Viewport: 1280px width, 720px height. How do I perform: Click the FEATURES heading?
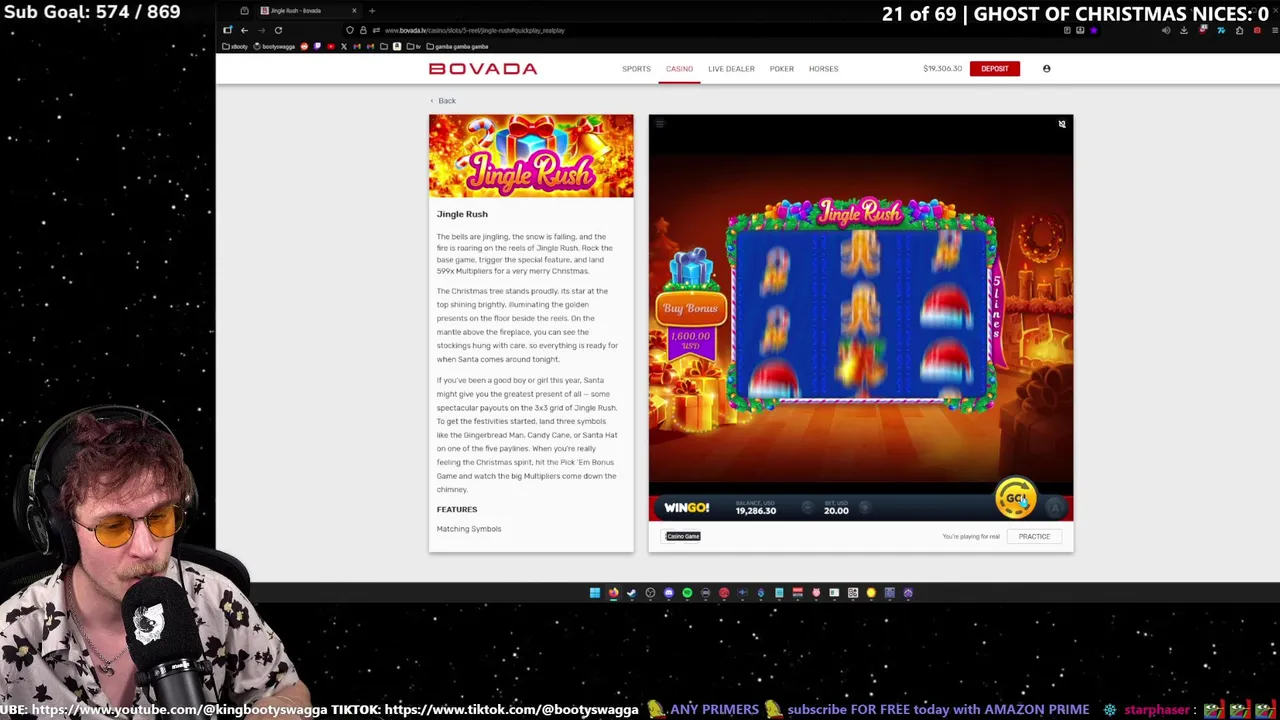[x=457, y=509]
